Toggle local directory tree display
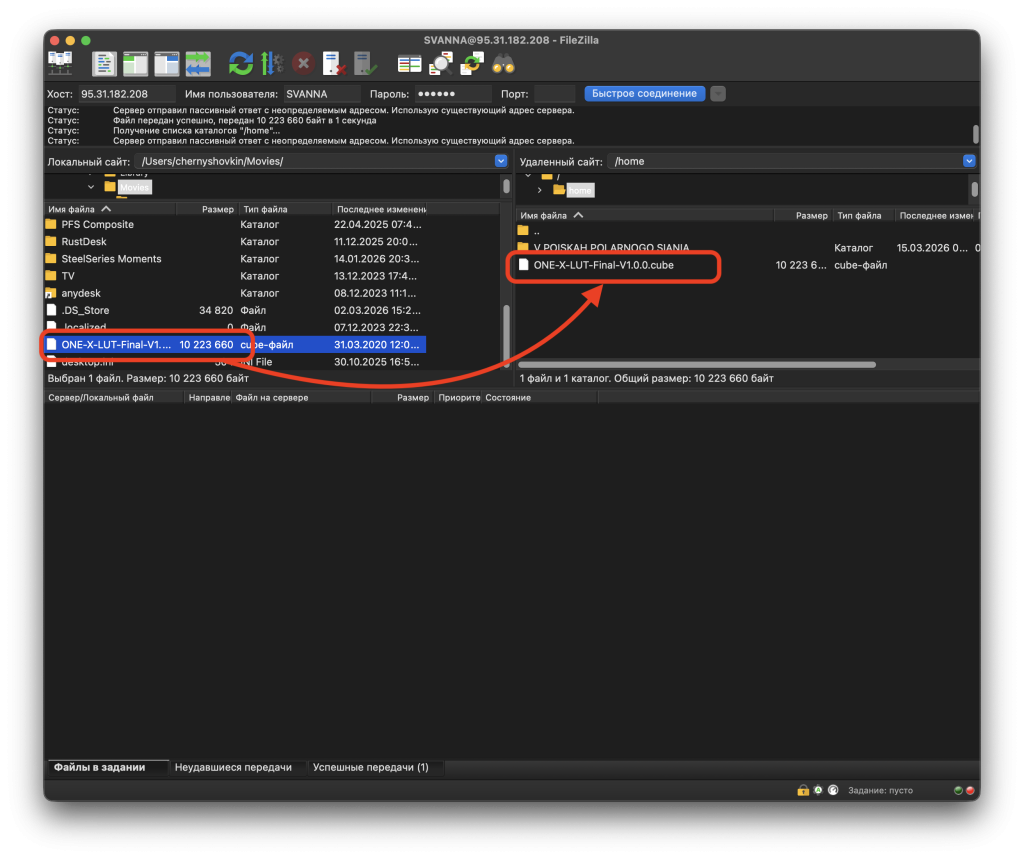Viewport: 1024px width, 859px height. click(x=135, y=64)
